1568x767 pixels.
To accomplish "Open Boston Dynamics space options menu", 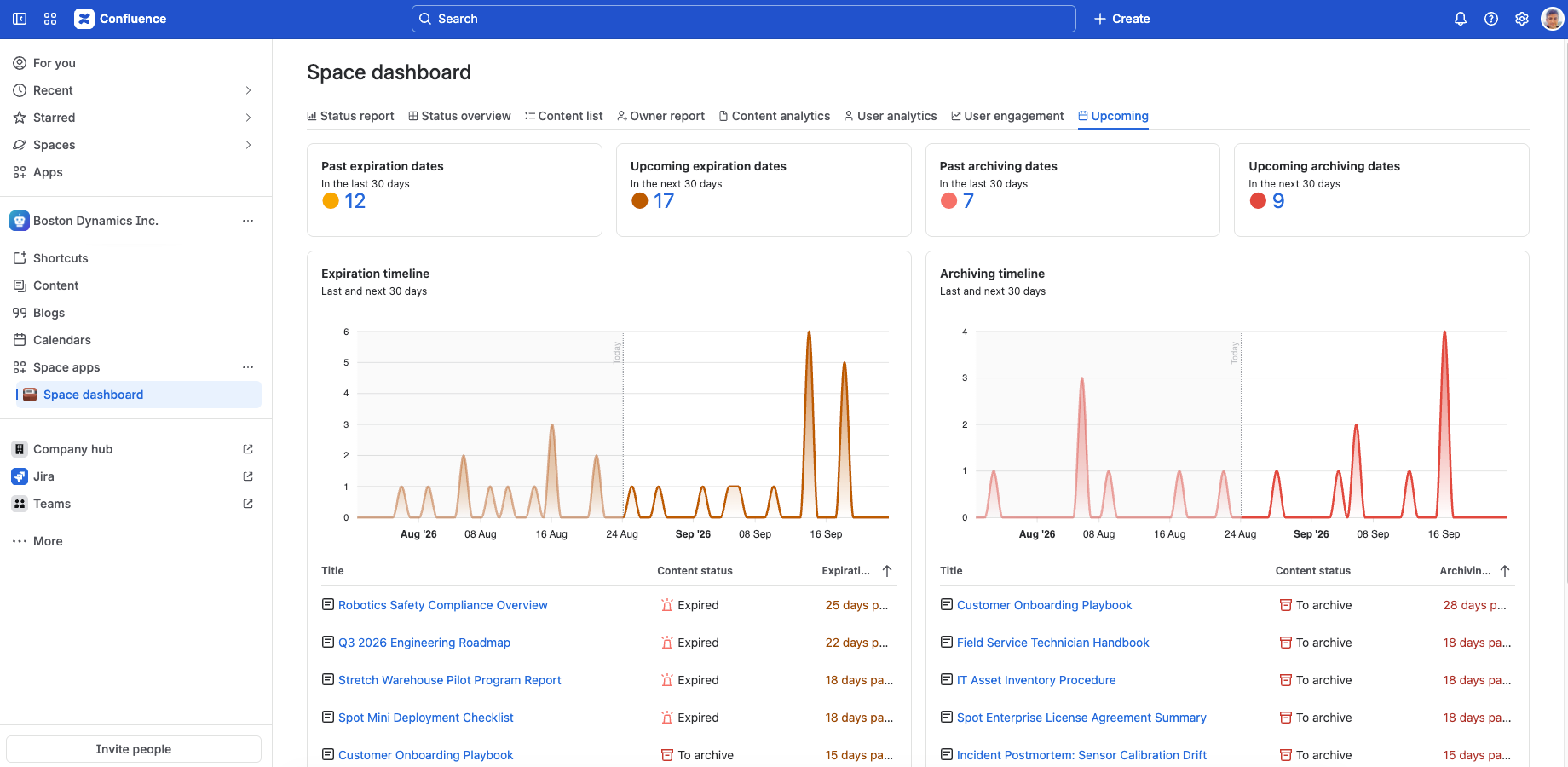I will tap(248, 221).
